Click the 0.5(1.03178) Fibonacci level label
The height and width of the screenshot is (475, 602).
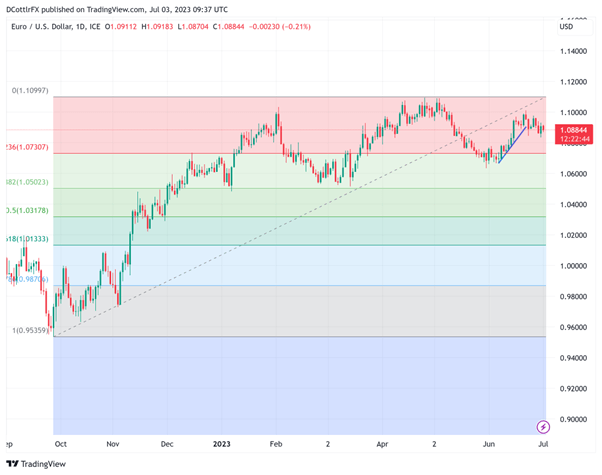tap(27, 211)
